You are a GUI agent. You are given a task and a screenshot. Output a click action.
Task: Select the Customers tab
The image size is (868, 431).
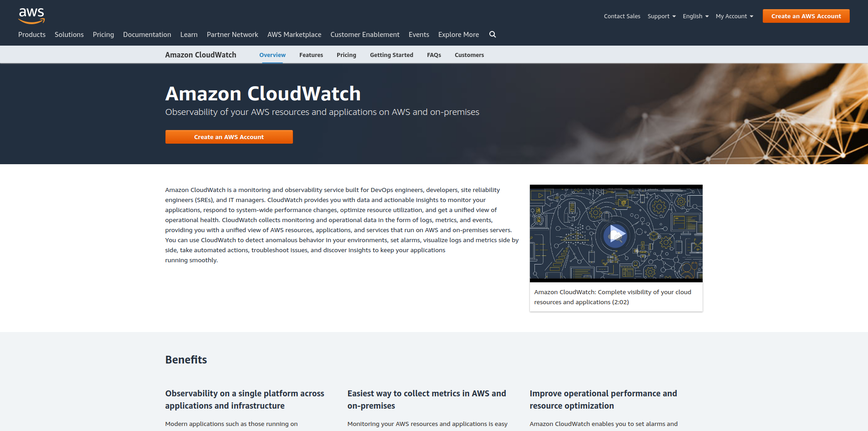[469, 55]
